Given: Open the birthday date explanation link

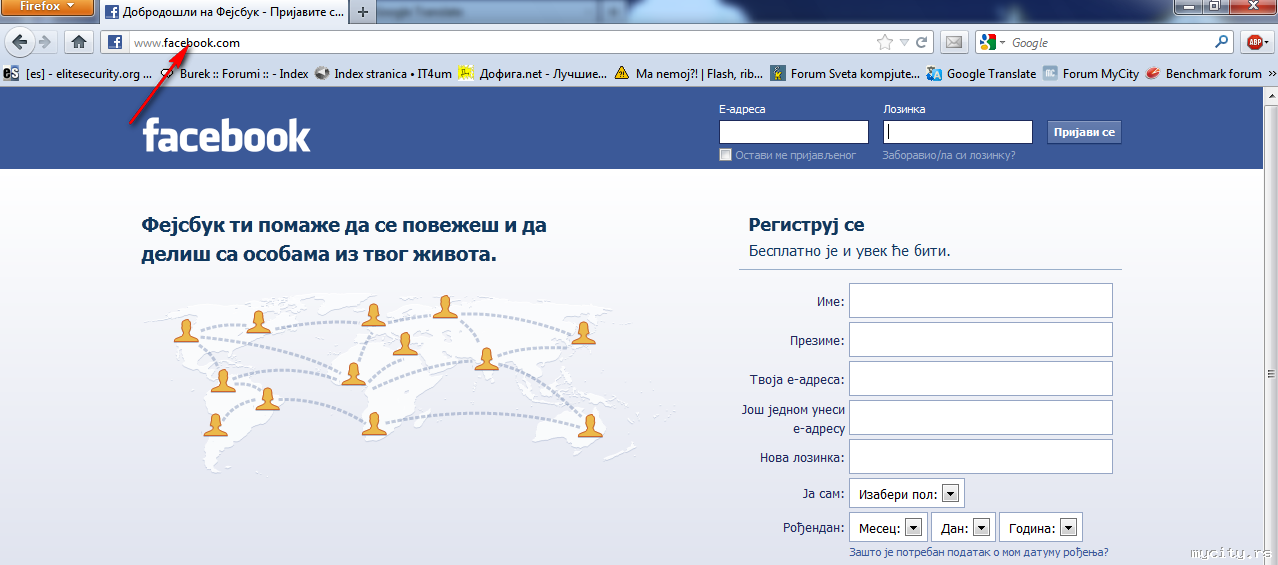Looking at the screenshot, I should pyautogui.click(x=978, y=552).
